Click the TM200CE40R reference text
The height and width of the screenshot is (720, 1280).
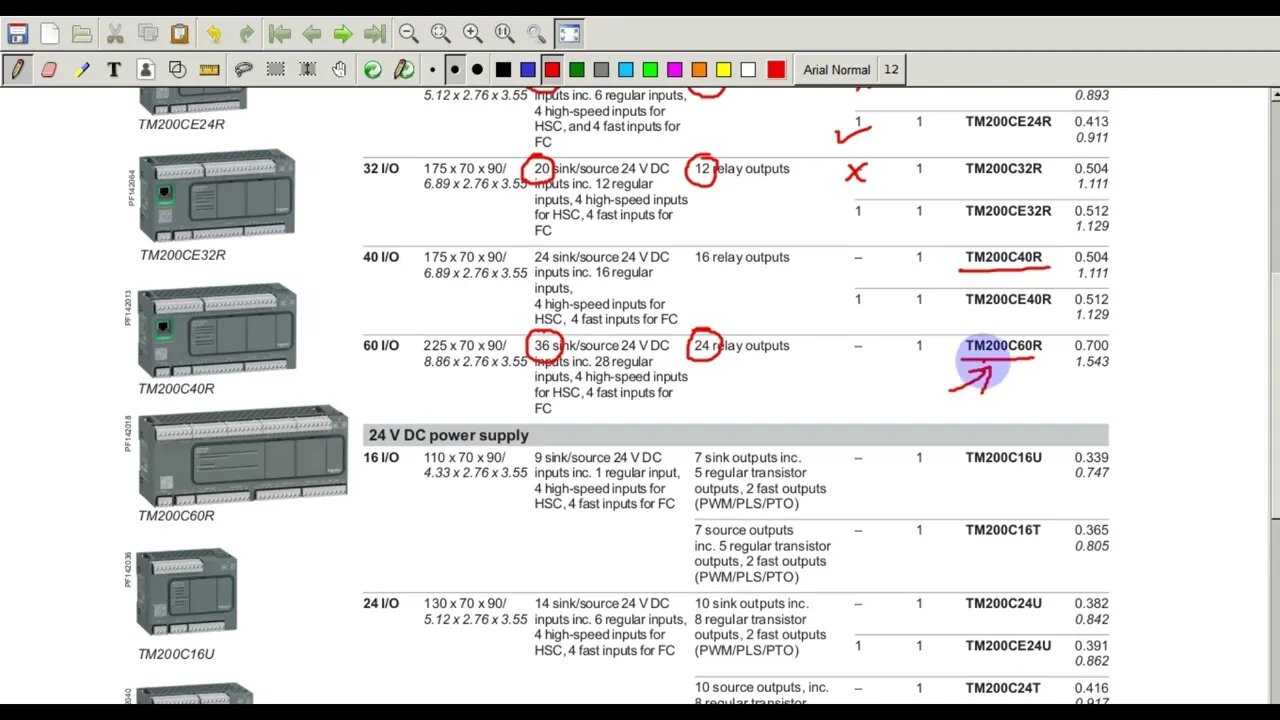tap(1008, 299)
